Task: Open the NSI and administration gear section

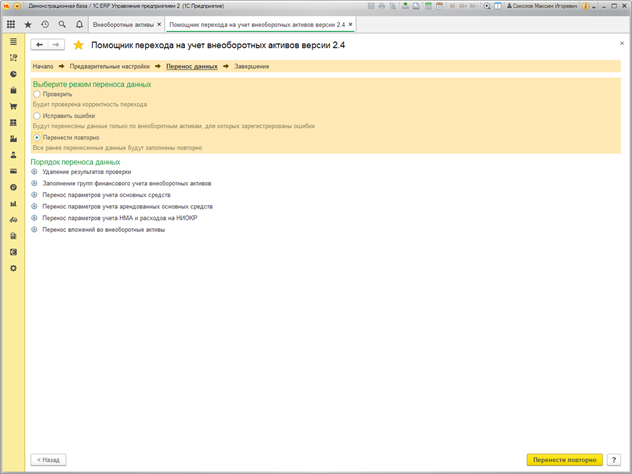Action: point(13,268)
